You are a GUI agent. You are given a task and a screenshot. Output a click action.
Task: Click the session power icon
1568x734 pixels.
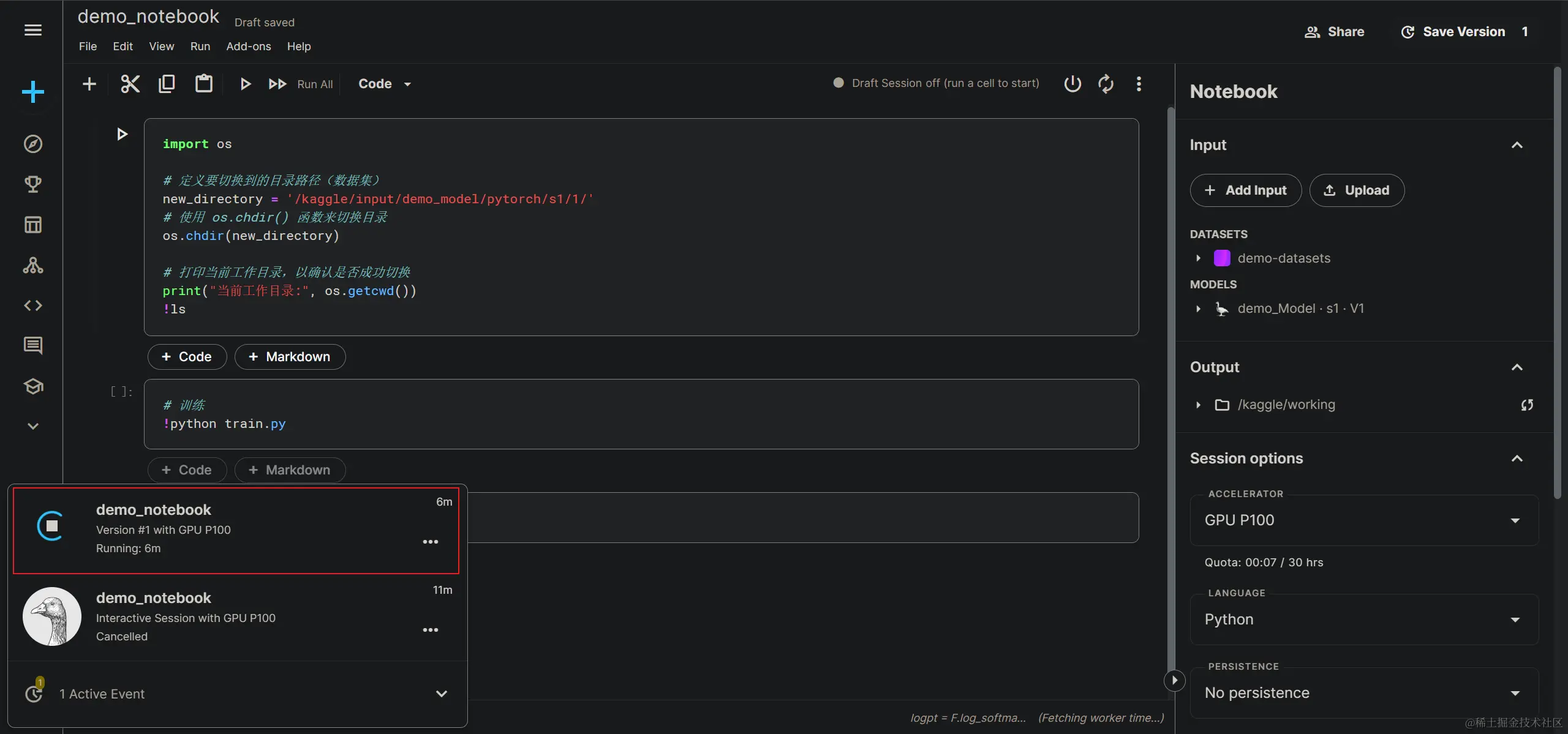point(1072,84)
